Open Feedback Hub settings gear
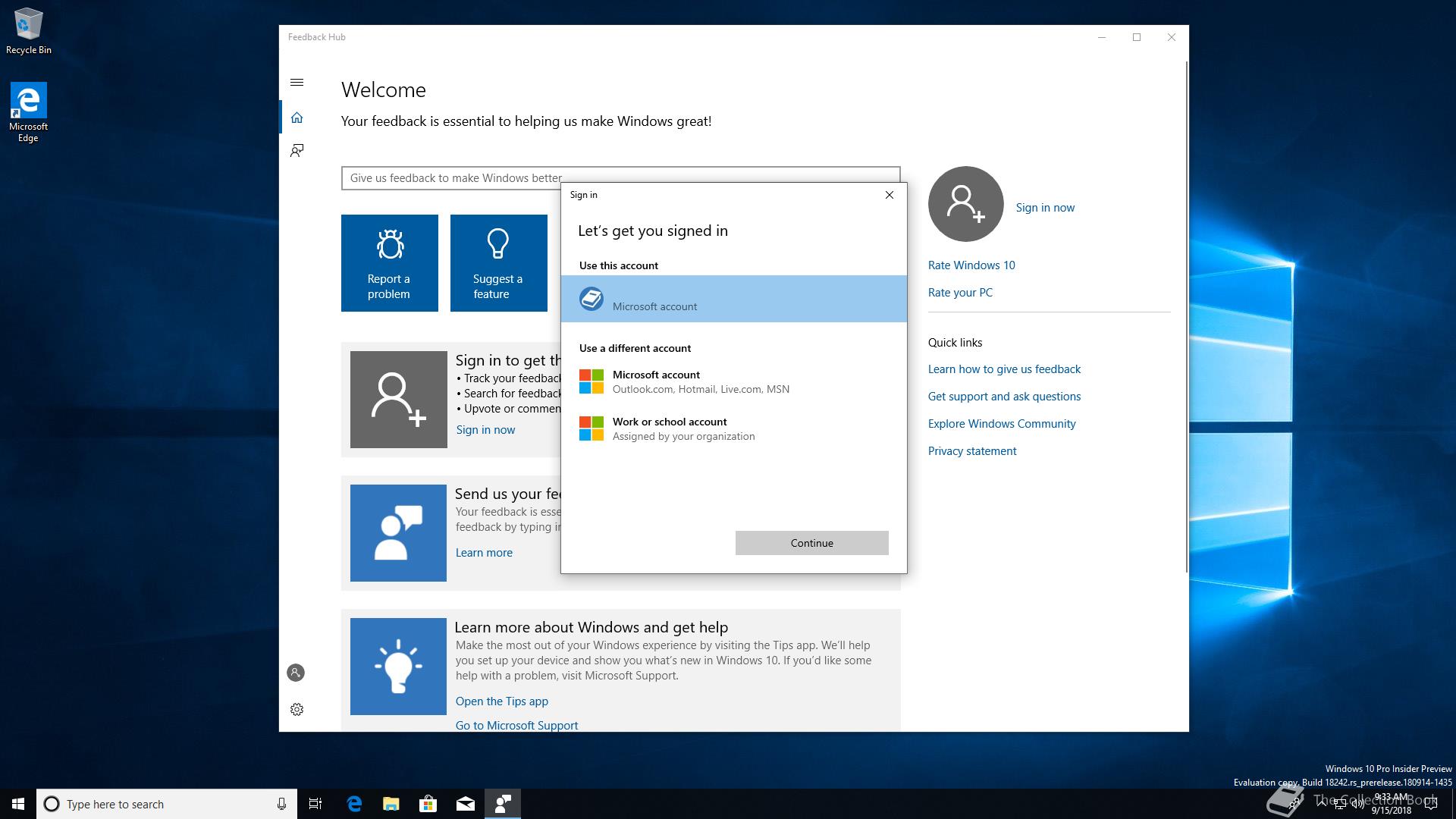Screen dimensions: 1456x819 pos(297,710)
